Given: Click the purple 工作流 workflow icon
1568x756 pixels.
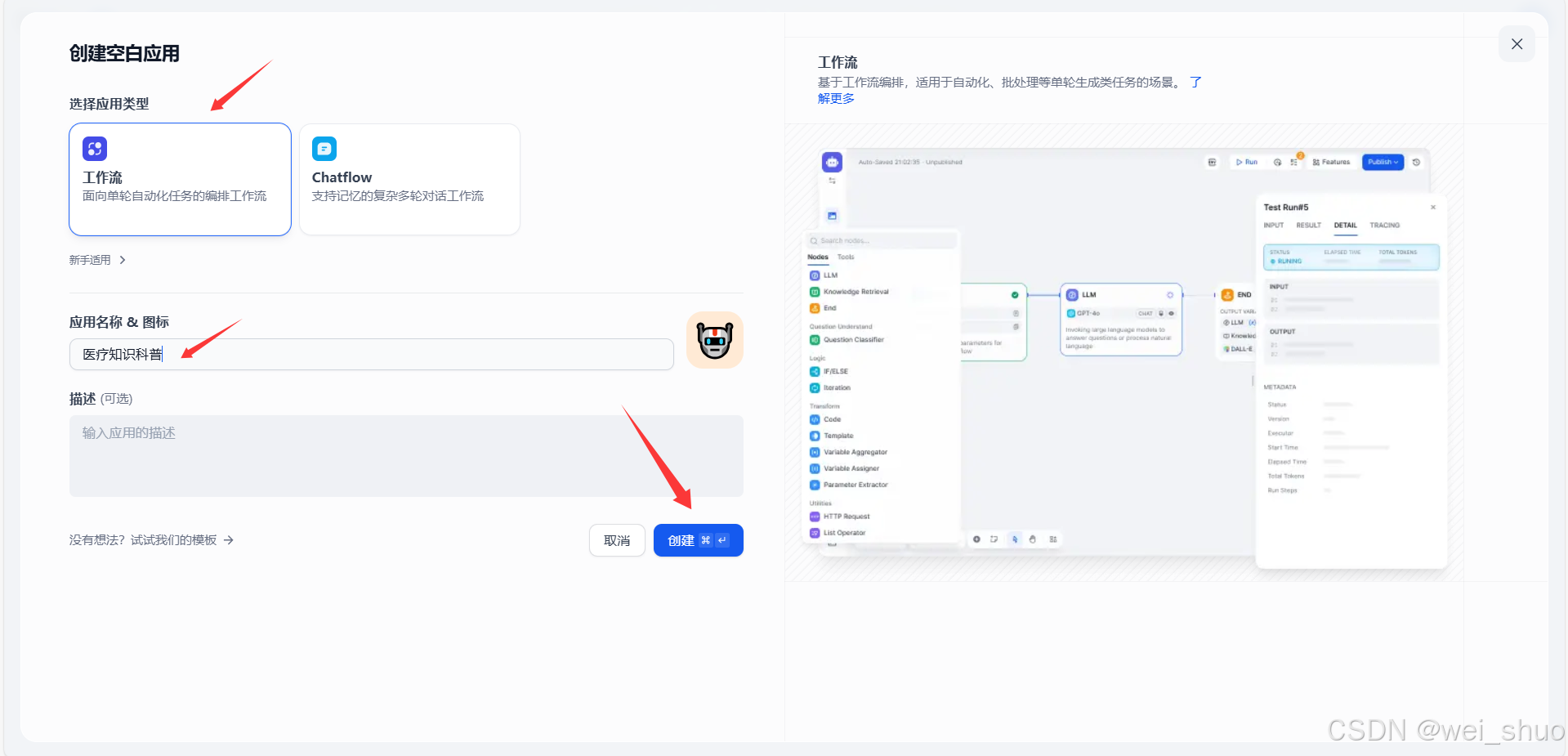Looking at the screenshot, I should click(95, 149).
